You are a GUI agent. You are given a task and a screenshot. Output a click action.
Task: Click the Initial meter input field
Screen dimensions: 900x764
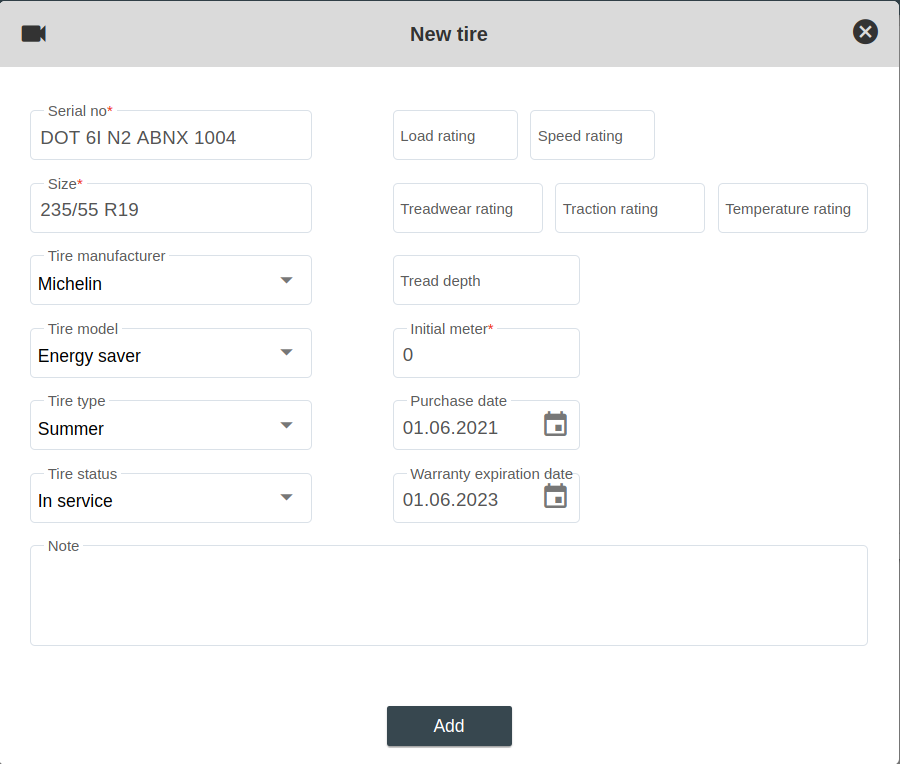coord(486,355)
